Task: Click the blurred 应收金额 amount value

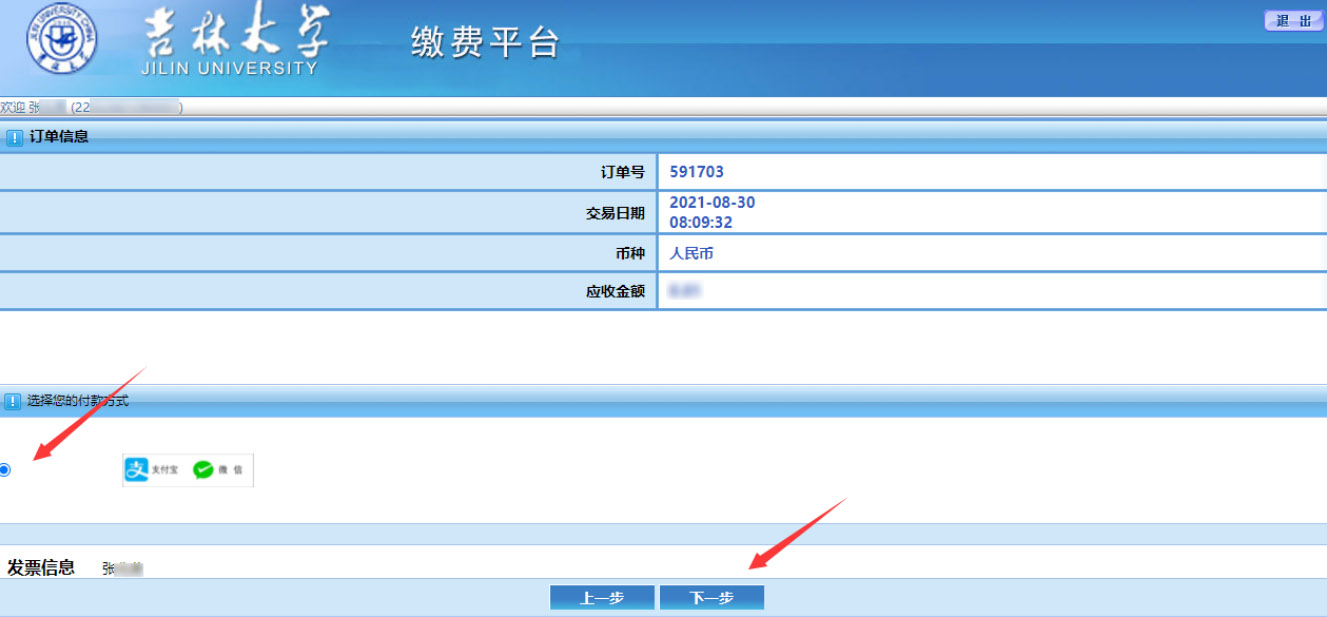Action: 685,291
